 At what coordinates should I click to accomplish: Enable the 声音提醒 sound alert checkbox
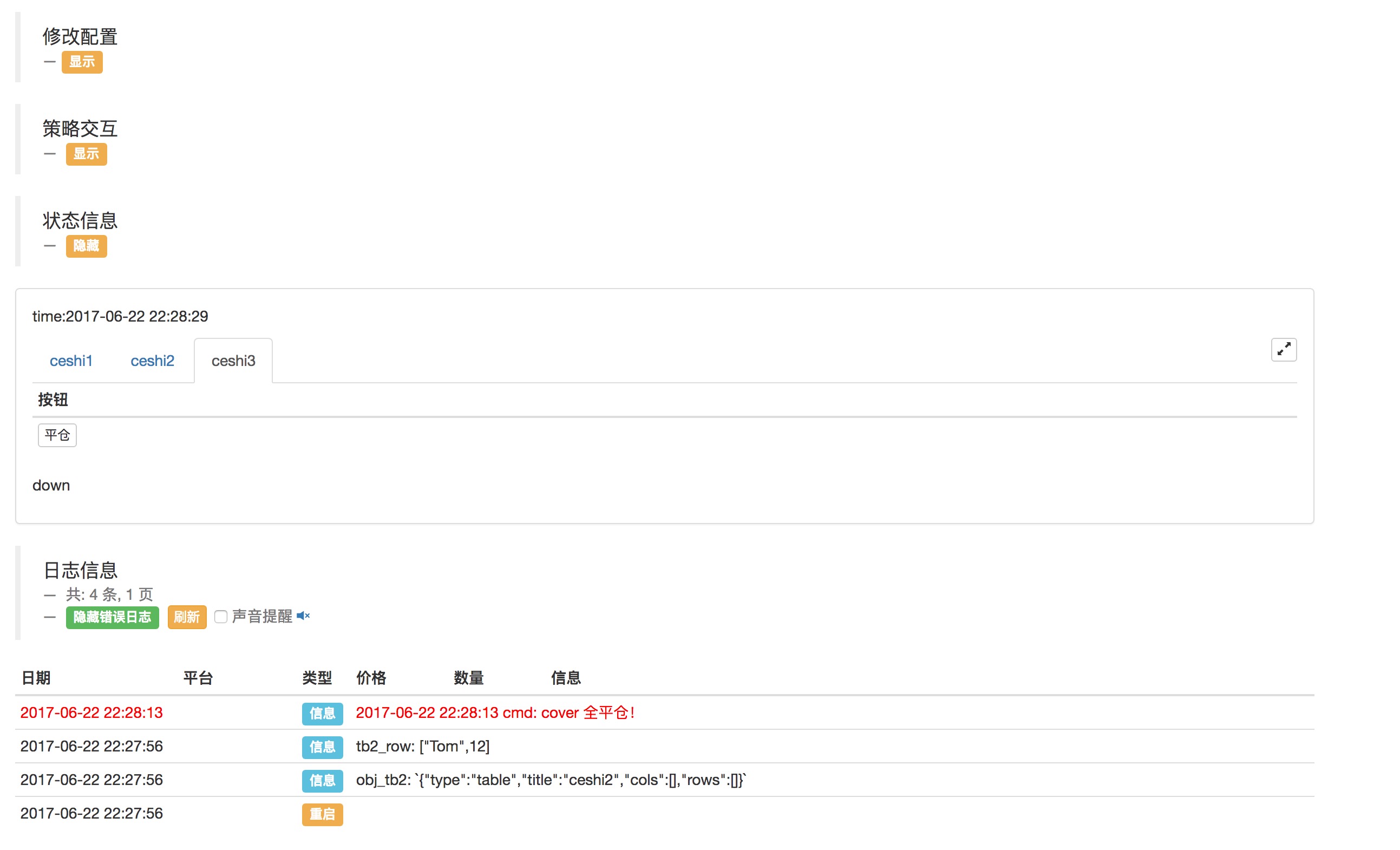coord(221,617)
